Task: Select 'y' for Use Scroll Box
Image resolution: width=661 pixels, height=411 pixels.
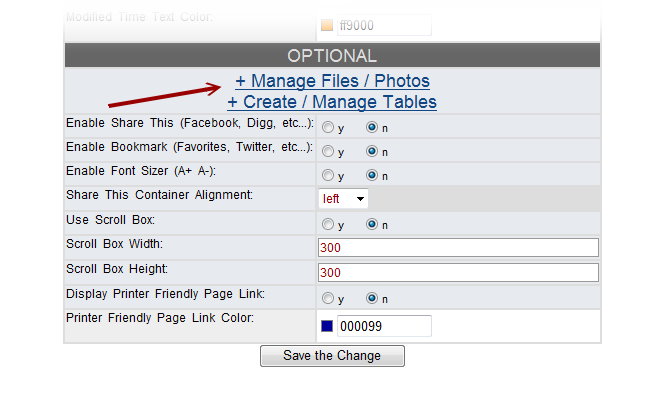Action: coord(328,224)
